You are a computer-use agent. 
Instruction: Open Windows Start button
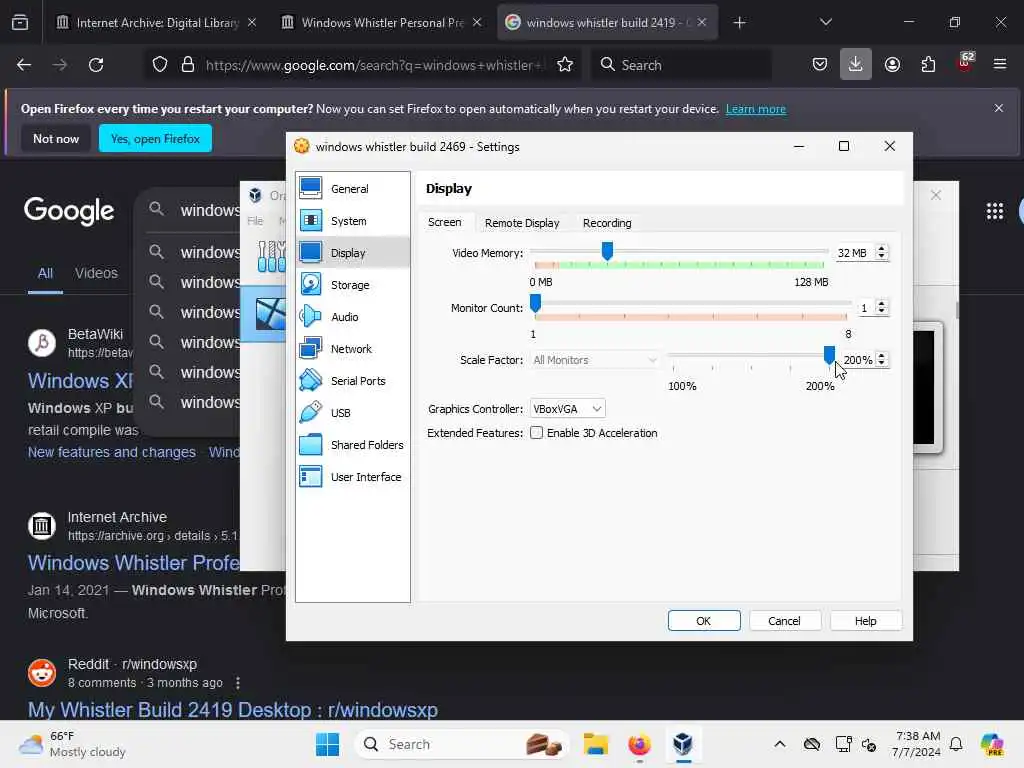(x=327, y=744)
